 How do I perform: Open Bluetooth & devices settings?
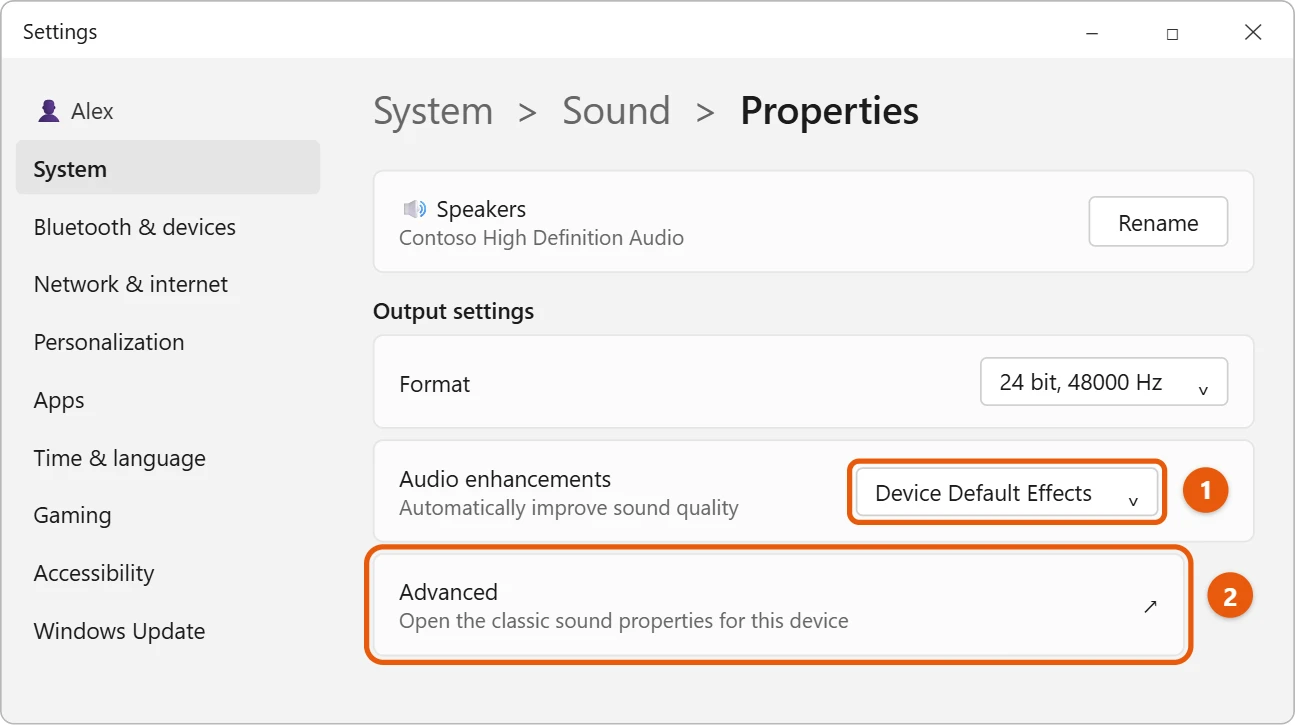point(134,227)
